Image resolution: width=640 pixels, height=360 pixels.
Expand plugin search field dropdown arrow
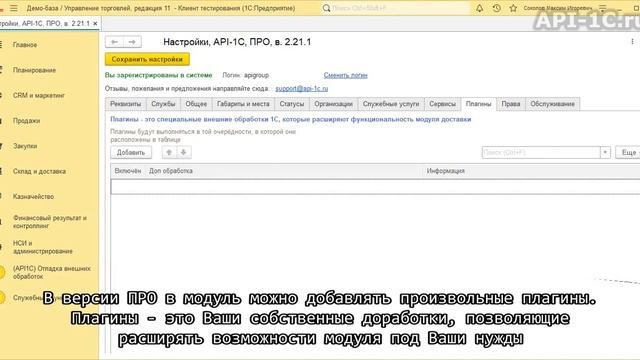(605, 152)
